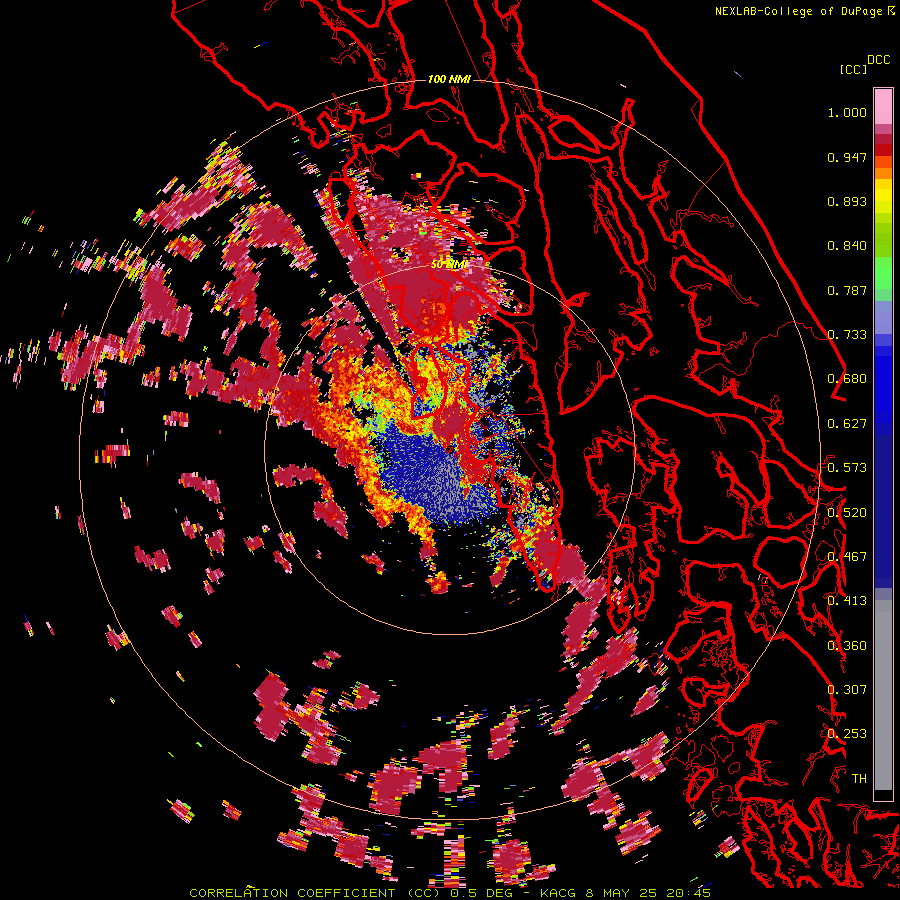Click the 0.253 scale value

pos(847,734)
